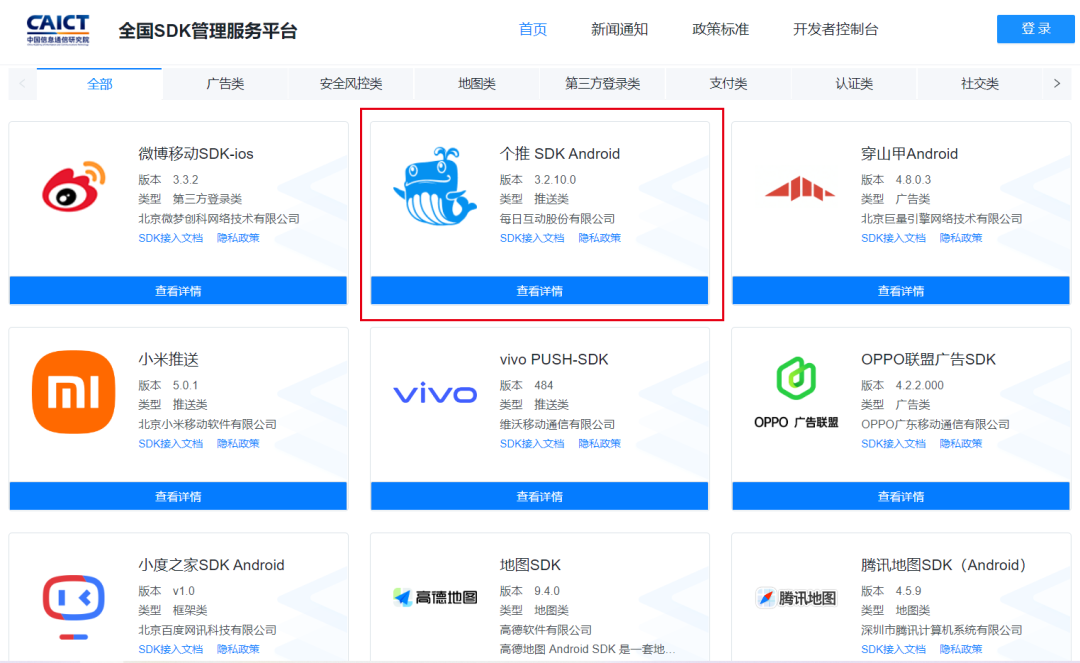Click the 小度之家 robot logo

[74, 607]
